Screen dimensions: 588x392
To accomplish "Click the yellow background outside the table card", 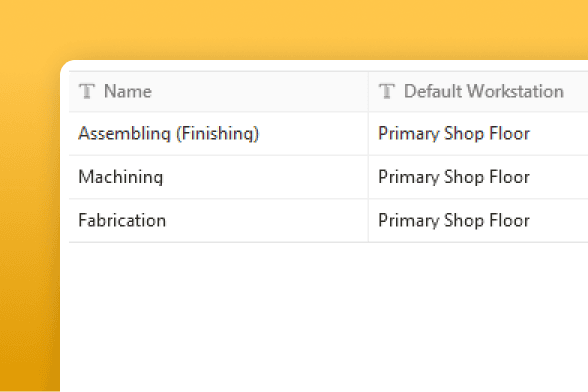I will (x=292, y=28).
